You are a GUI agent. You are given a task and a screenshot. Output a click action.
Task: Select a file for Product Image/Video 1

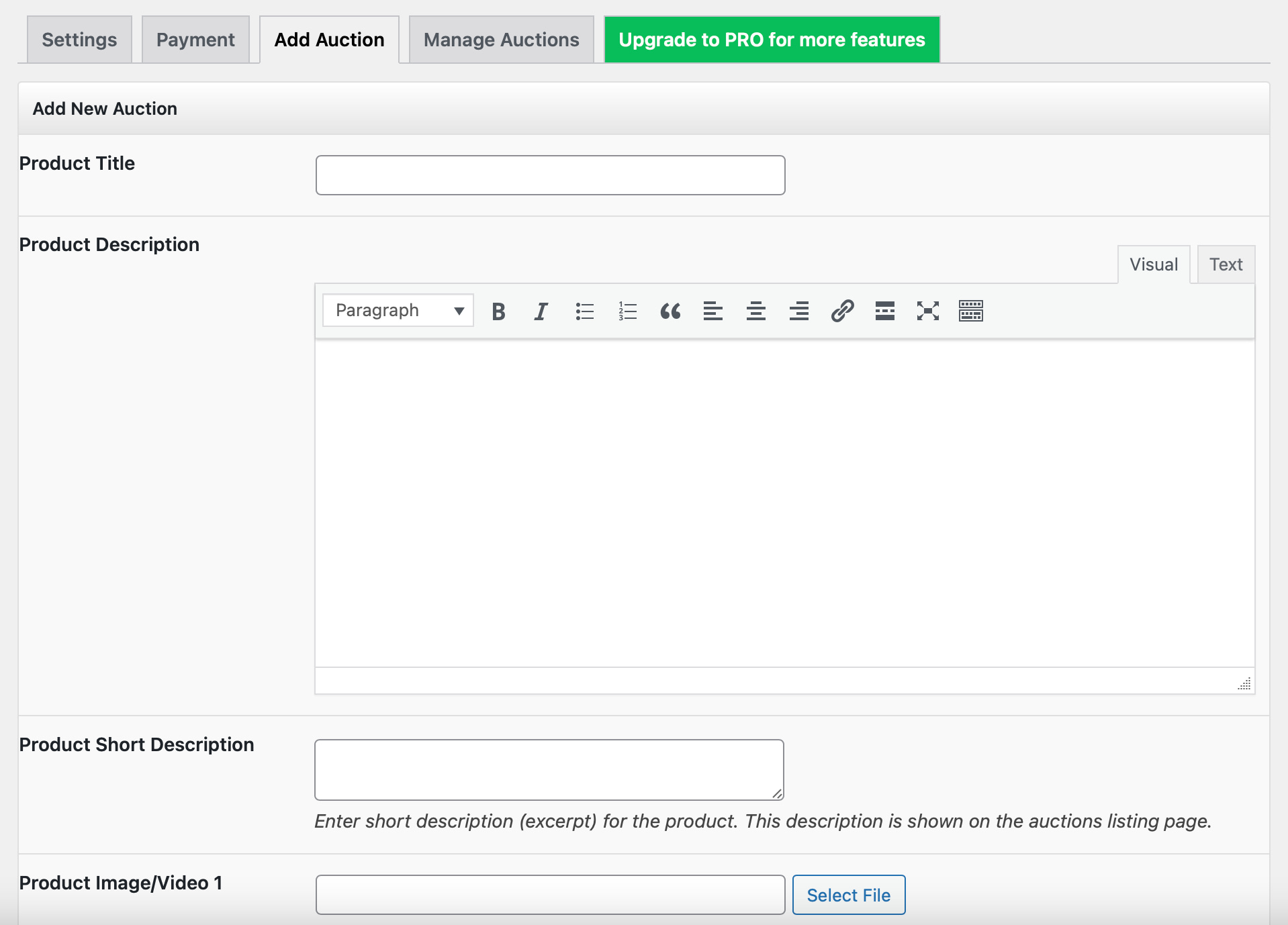848,895
